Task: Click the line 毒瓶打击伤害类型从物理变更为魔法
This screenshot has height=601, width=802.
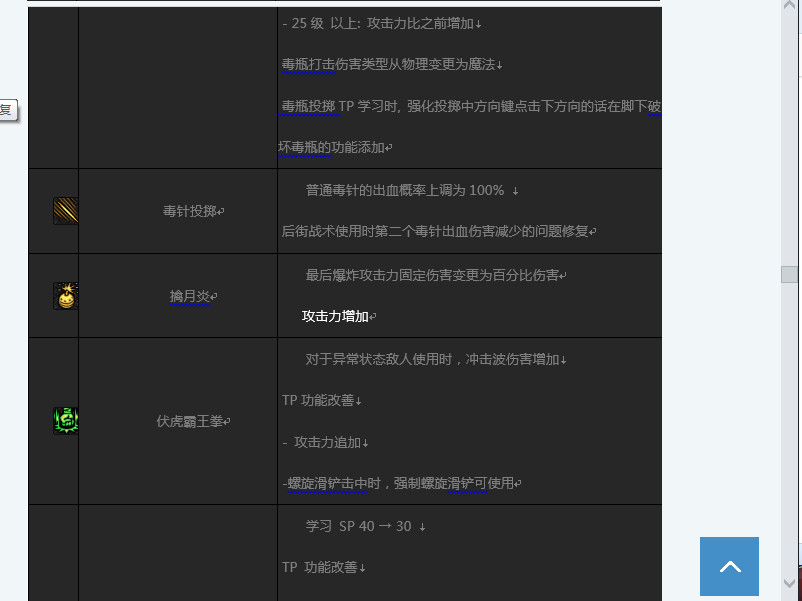Action: coord(388,64)
